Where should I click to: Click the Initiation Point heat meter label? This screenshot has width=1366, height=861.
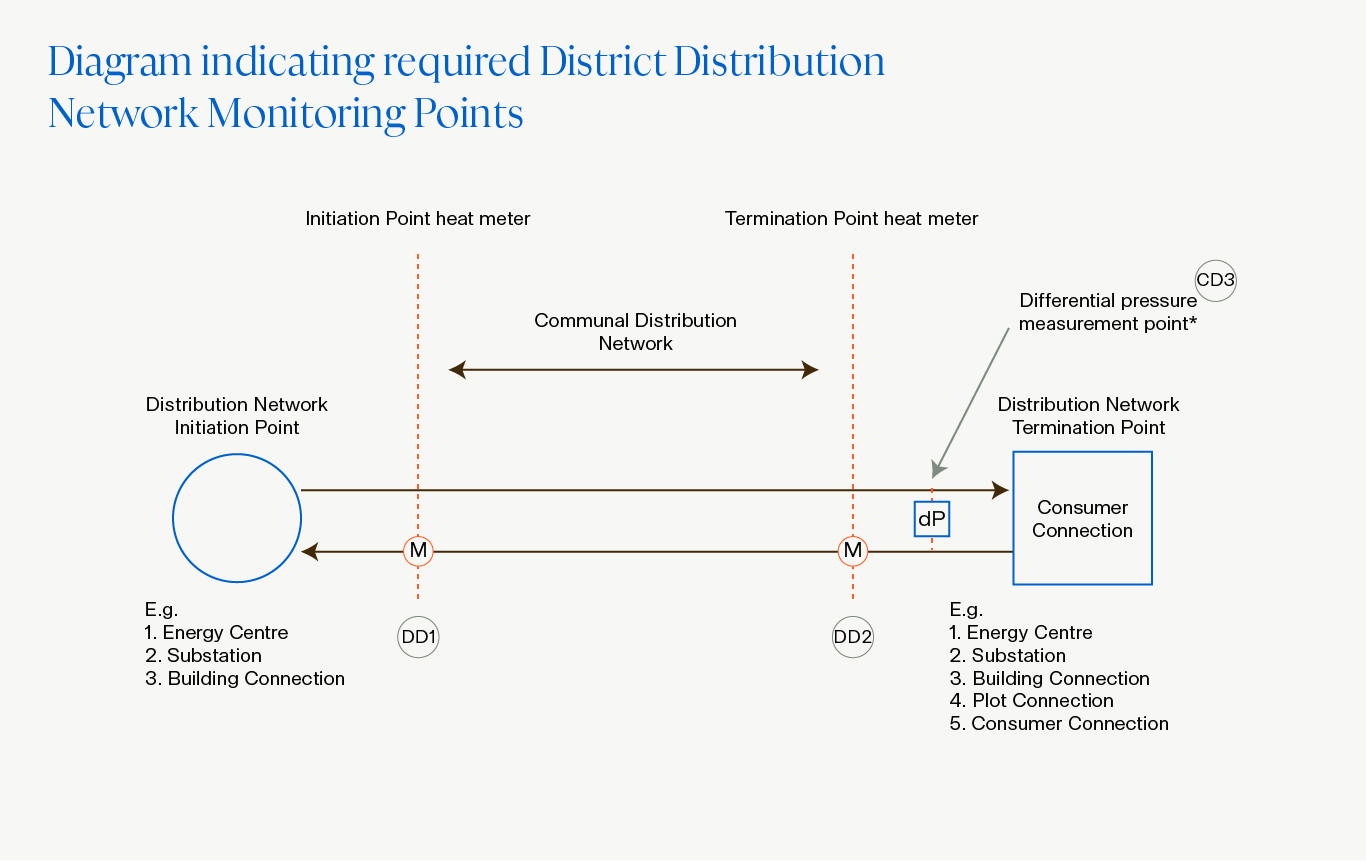[418, 218]
